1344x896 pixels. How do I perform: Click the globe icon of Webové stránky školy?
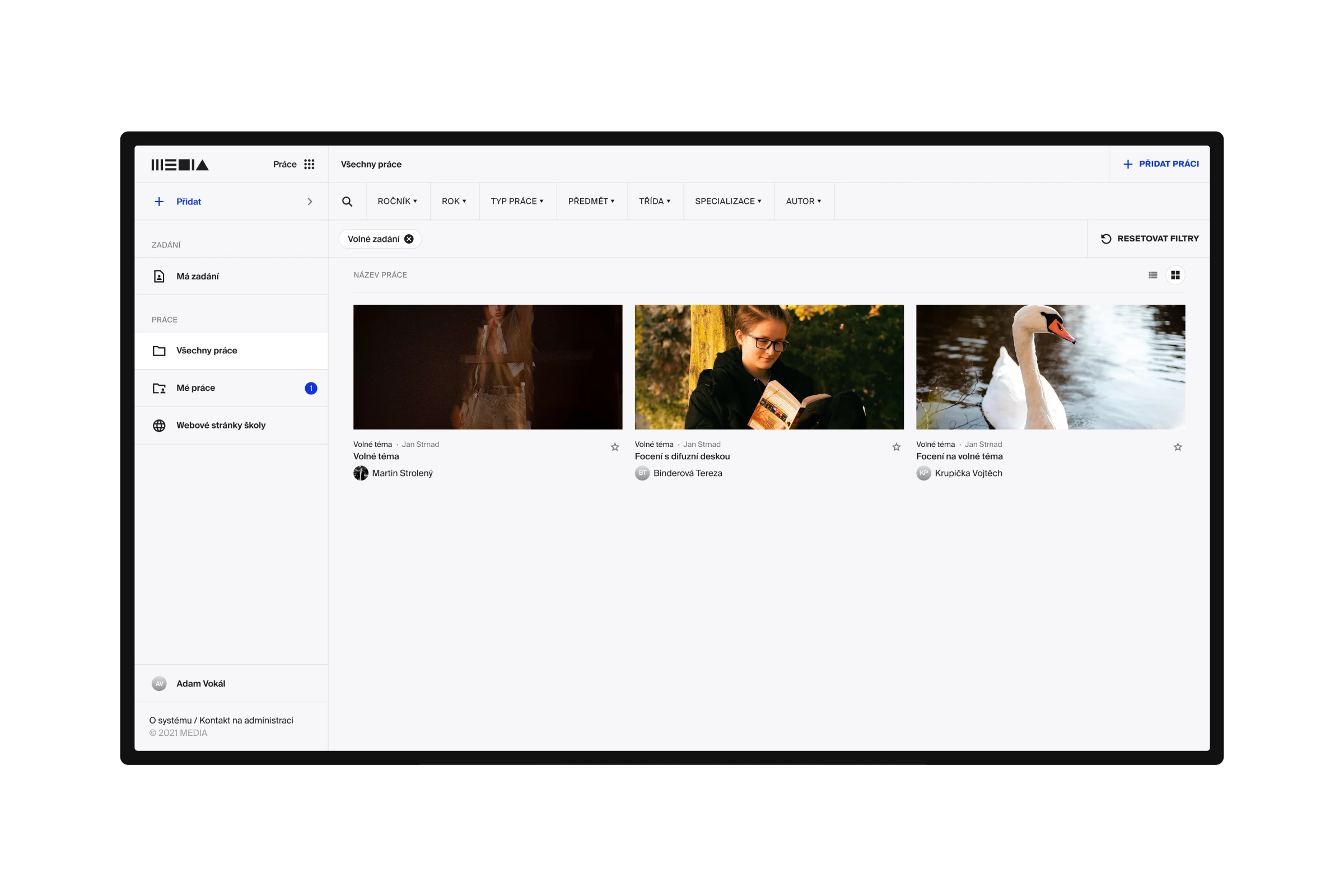pos(159,425)
